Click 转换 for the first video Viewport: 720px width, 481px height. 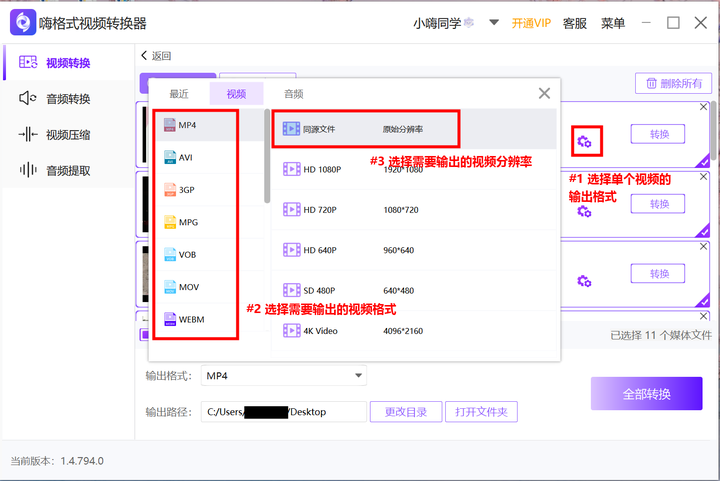658,134
